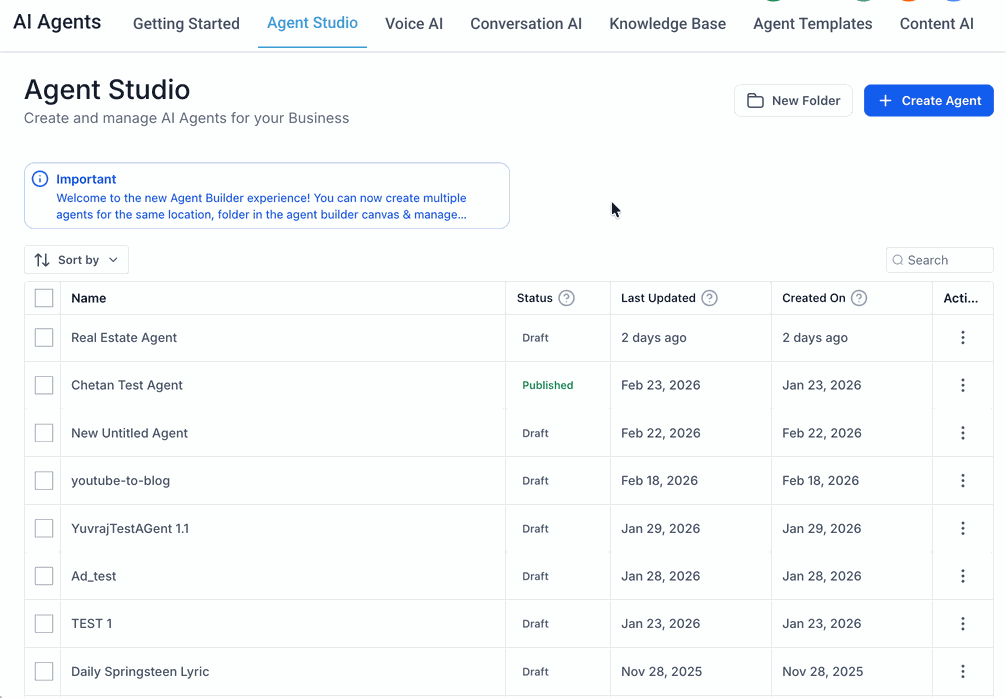Click the Published status of Chetan Test Agent
This screenshot has height=698, width=1006.
coord(547,385)
